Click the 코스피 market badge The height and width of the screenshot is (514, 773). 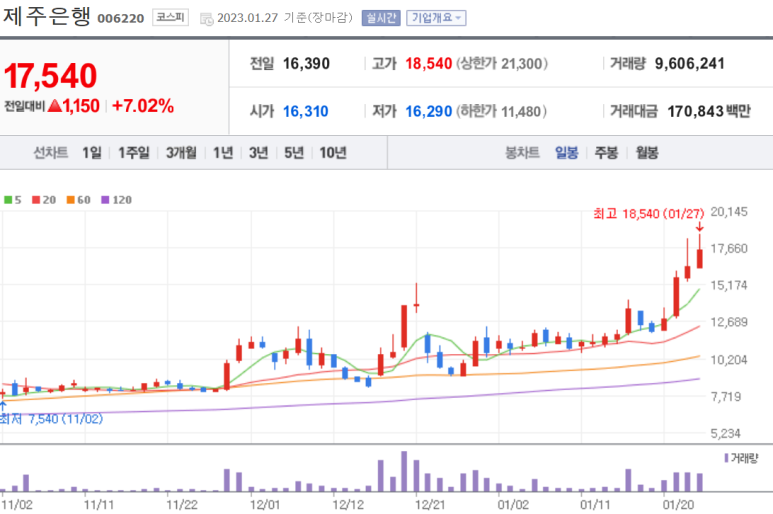[170, 18]
